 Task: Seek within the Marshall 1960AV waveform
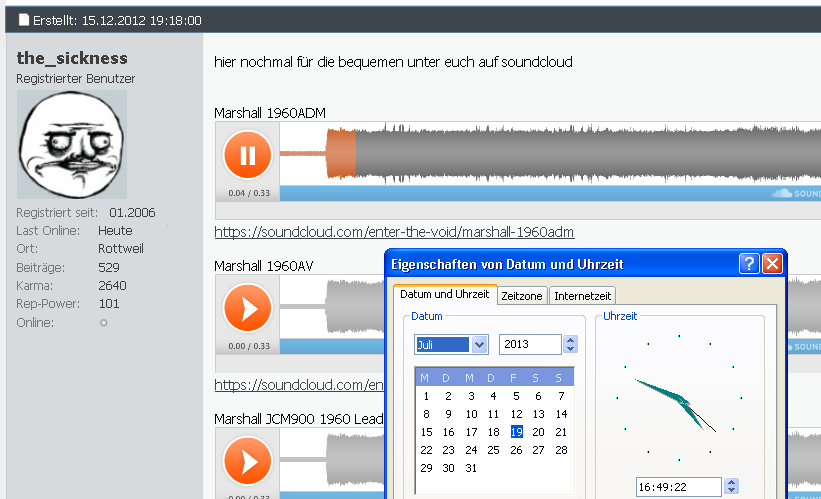(332, 307)
